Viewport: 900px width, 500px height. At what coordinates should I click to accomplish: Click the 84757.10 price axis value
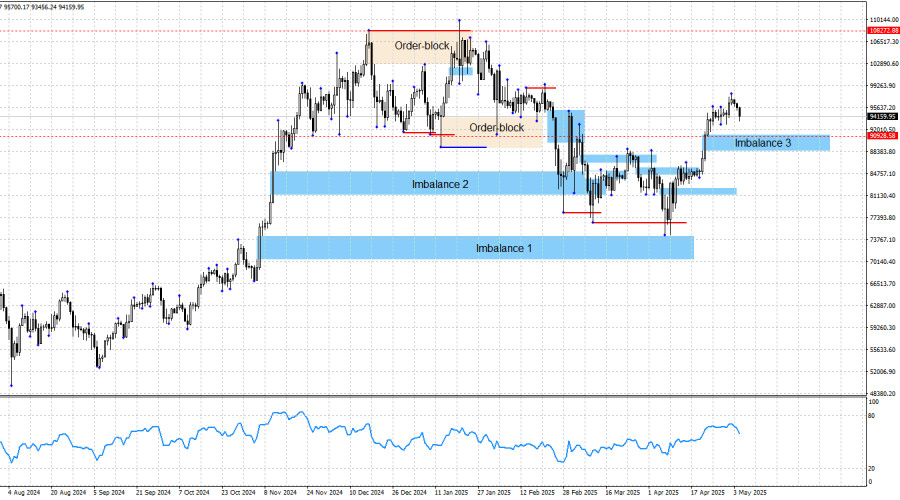click(x=883, y=173)
